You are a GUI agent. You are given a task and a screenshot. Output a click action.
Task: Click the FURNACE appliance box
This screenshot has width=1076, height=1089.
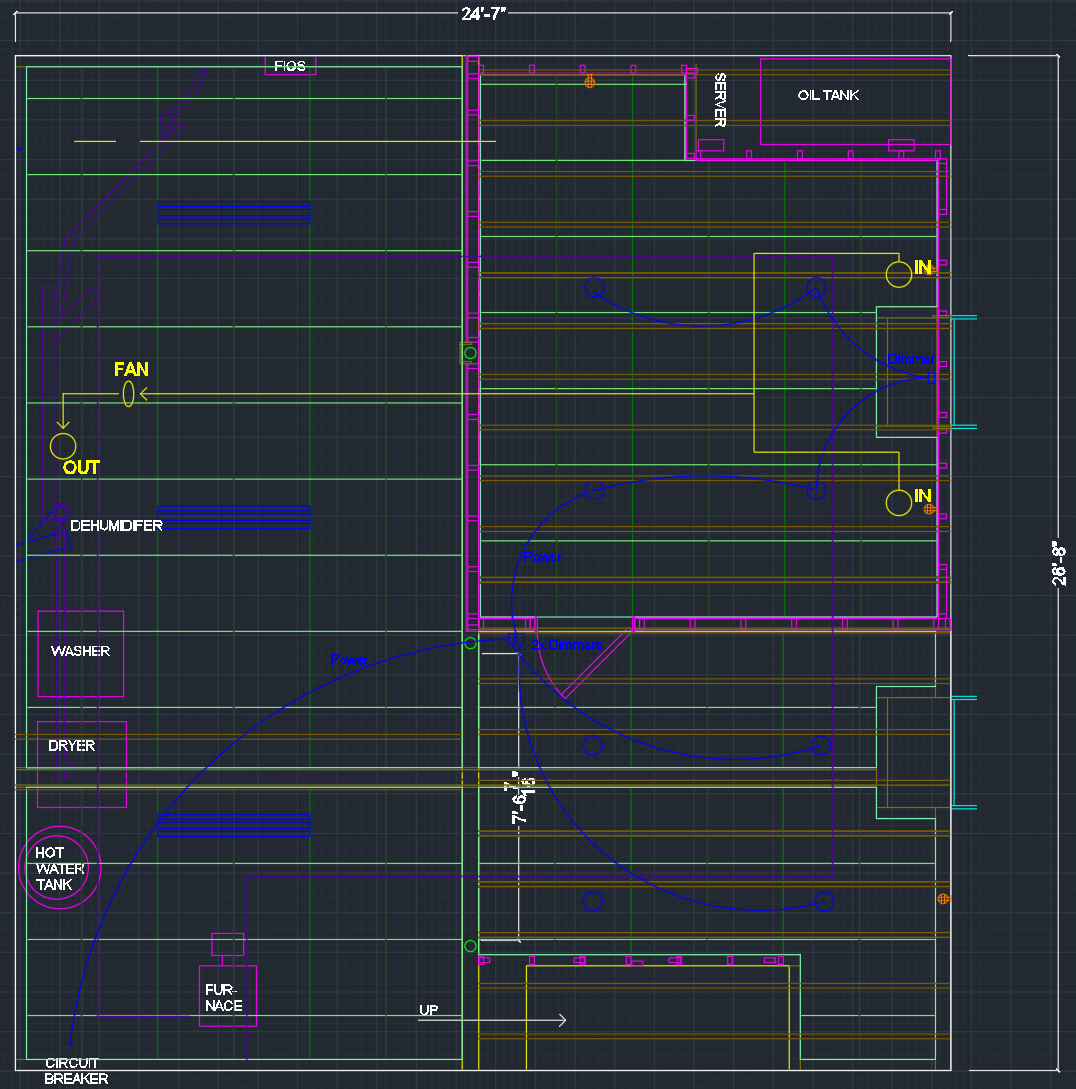(x=228, y=996)
